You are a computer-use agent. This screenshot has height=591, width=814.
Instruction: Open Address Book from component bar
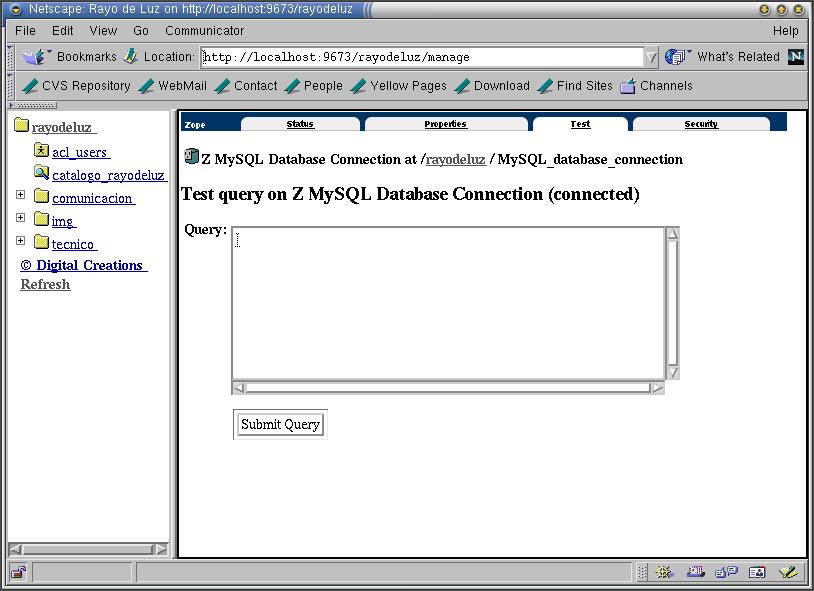tap(757, 572)
